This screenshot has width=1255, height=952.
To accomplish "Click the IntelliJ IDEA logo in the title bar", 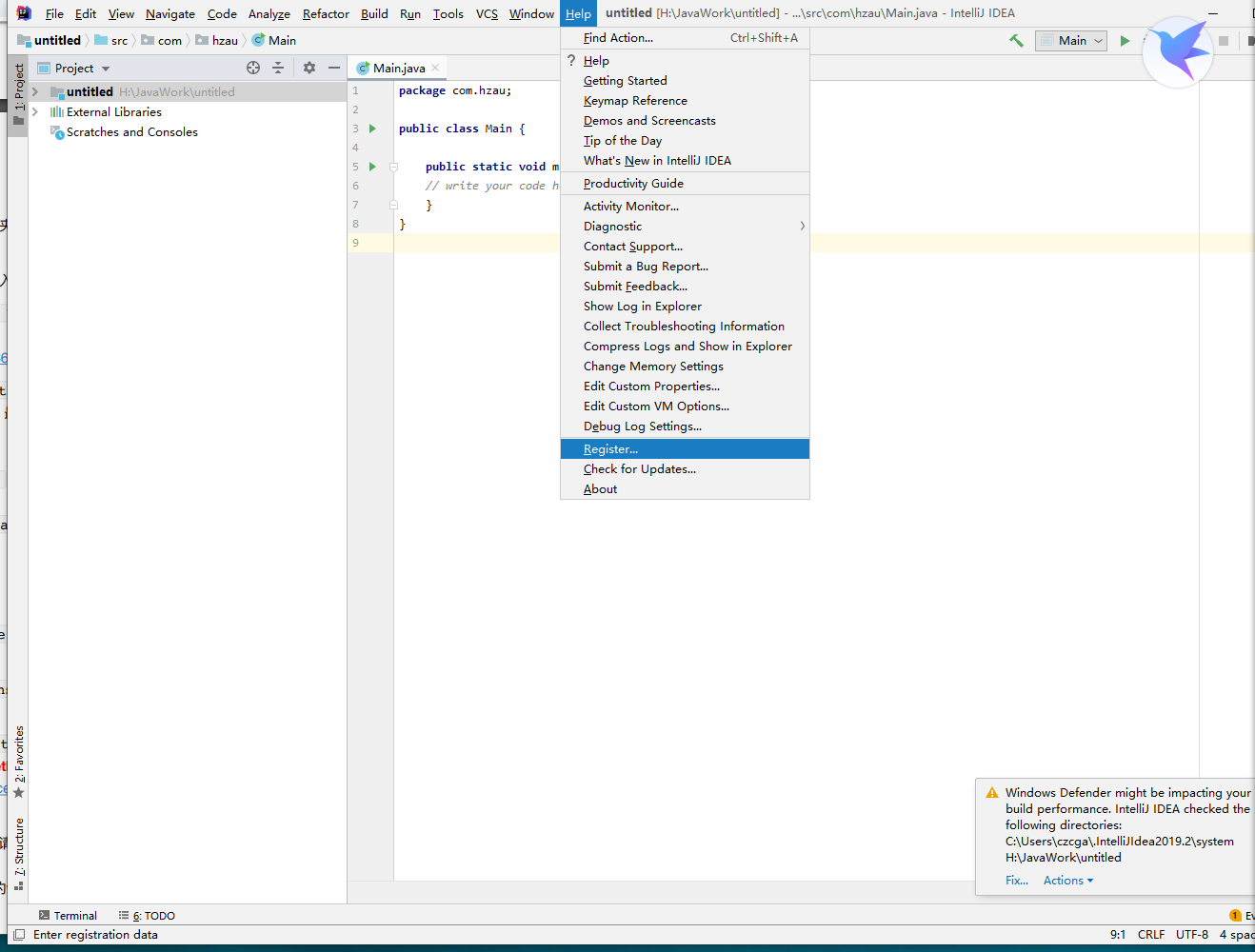I will [x=24, y=13].
